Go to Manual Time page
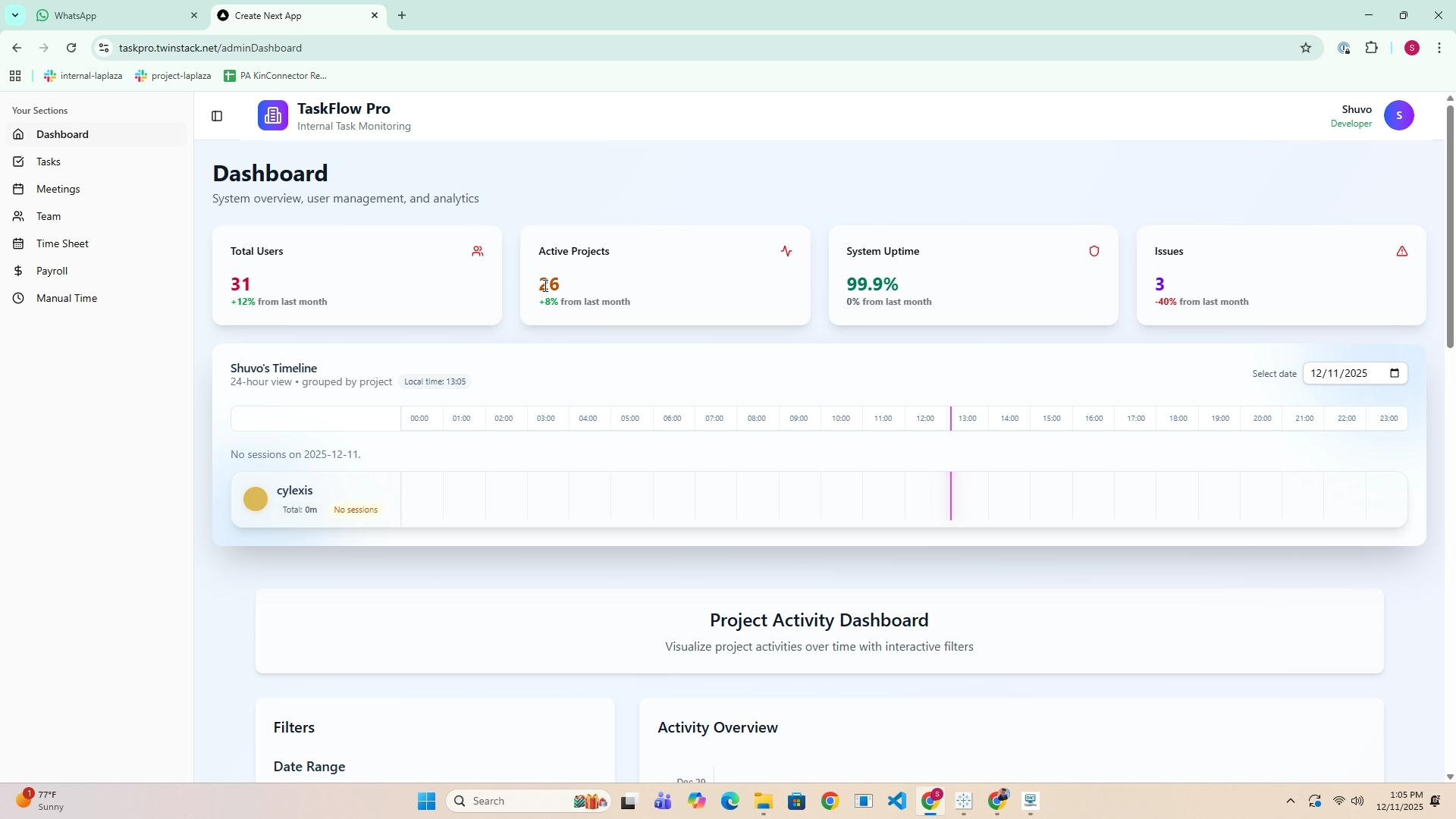1456x819 pixels. pos(66,299)
